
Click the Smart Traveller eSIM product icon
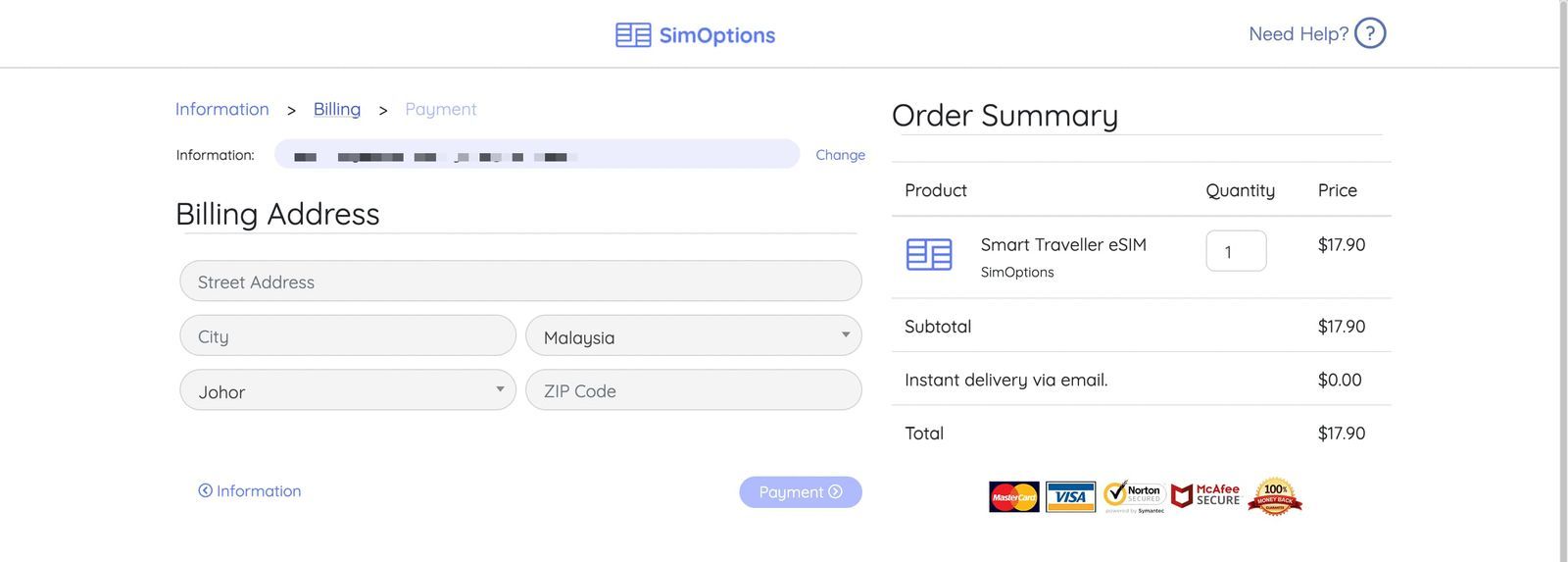coord(929,254)
